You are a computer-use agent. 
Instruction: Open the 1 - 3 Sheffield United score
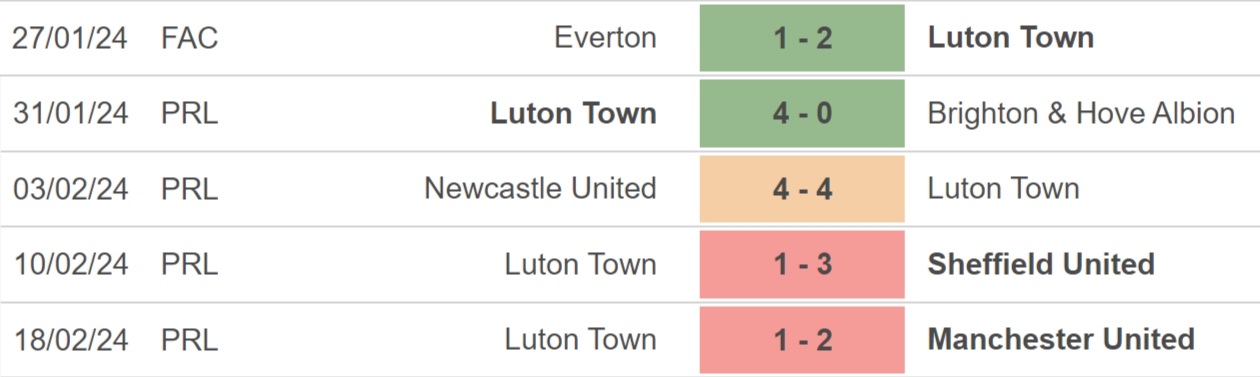pos(802,264)
